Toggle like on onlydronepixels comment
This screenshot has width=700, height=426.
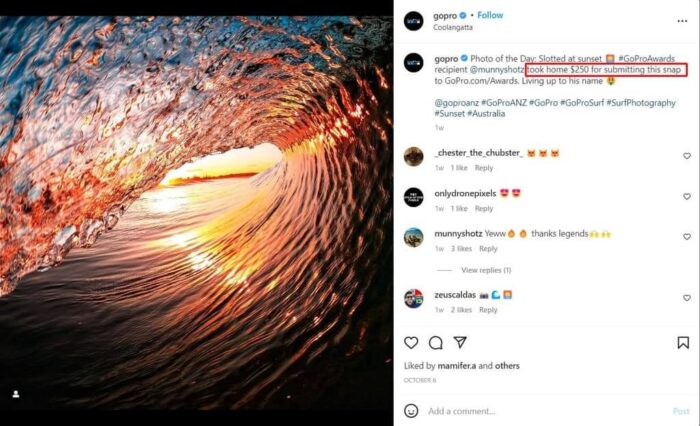[687, 196]
